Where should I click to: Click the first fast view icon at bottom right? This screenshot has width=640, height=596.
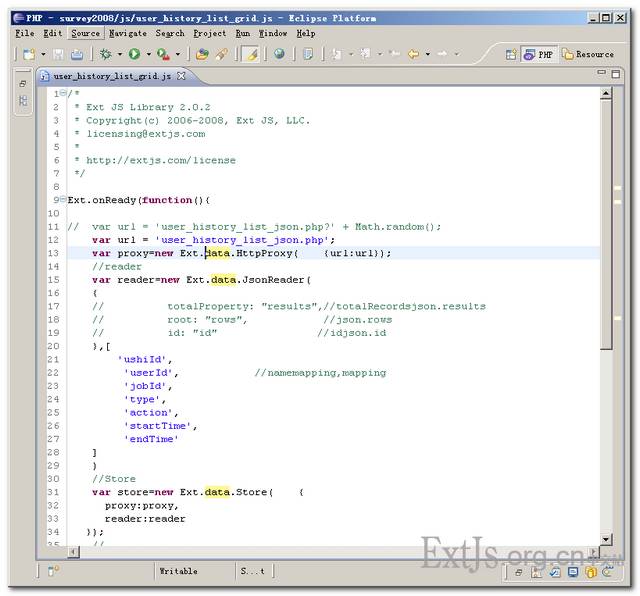point(518,572)
